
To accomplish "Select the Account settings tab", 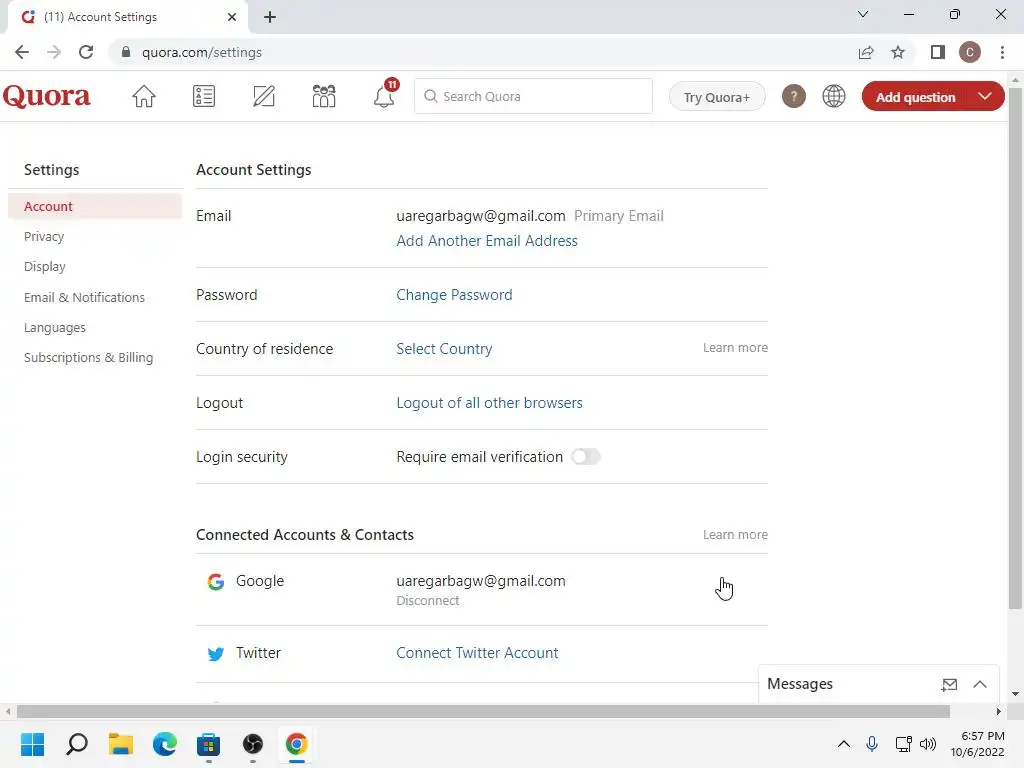I will click(x=95, y=206).
